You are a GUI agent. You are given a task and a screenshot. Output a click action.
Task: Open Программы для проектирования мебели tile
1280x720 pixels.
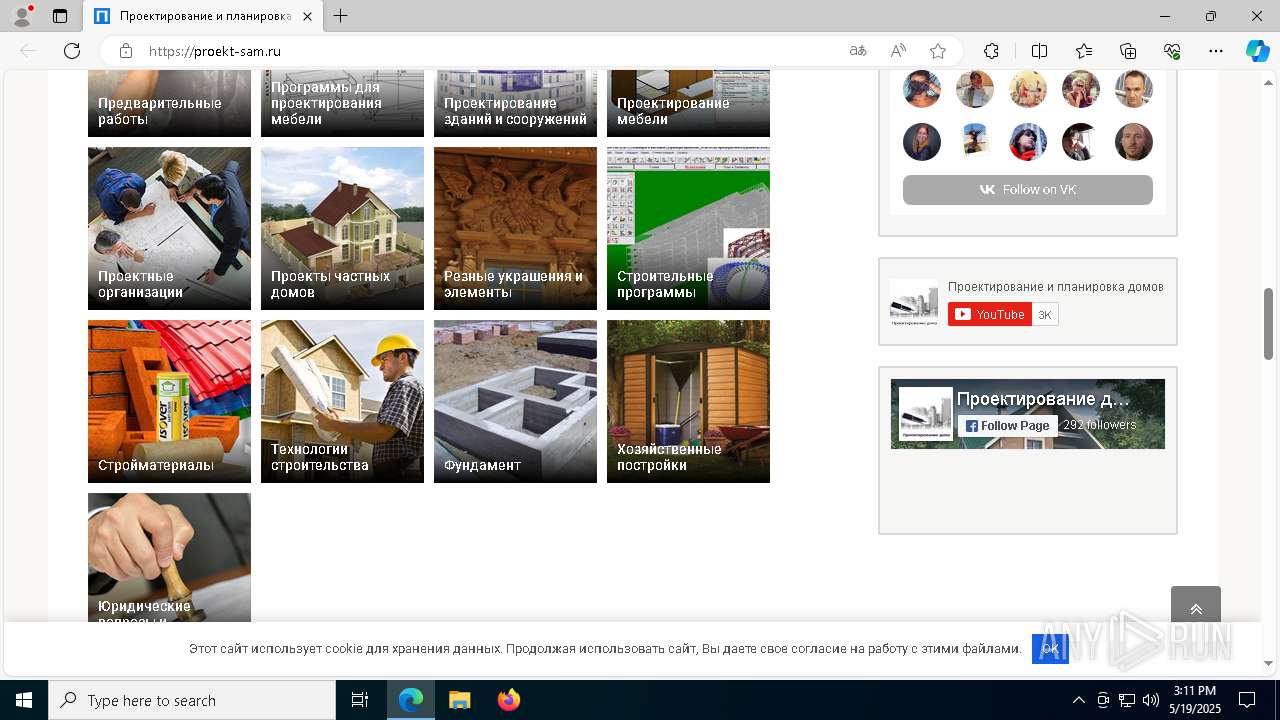342,104
